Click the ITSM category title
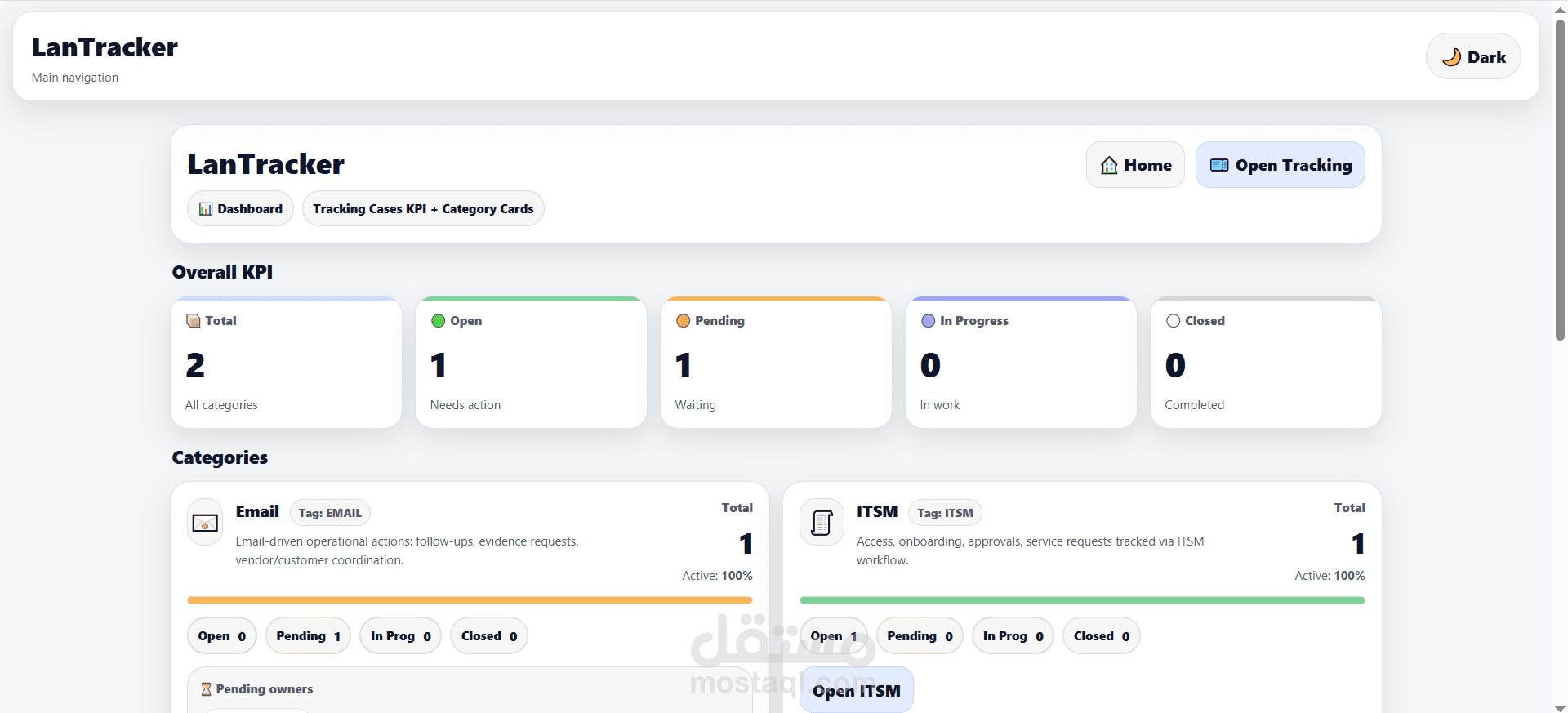 (x=877, y=511)
